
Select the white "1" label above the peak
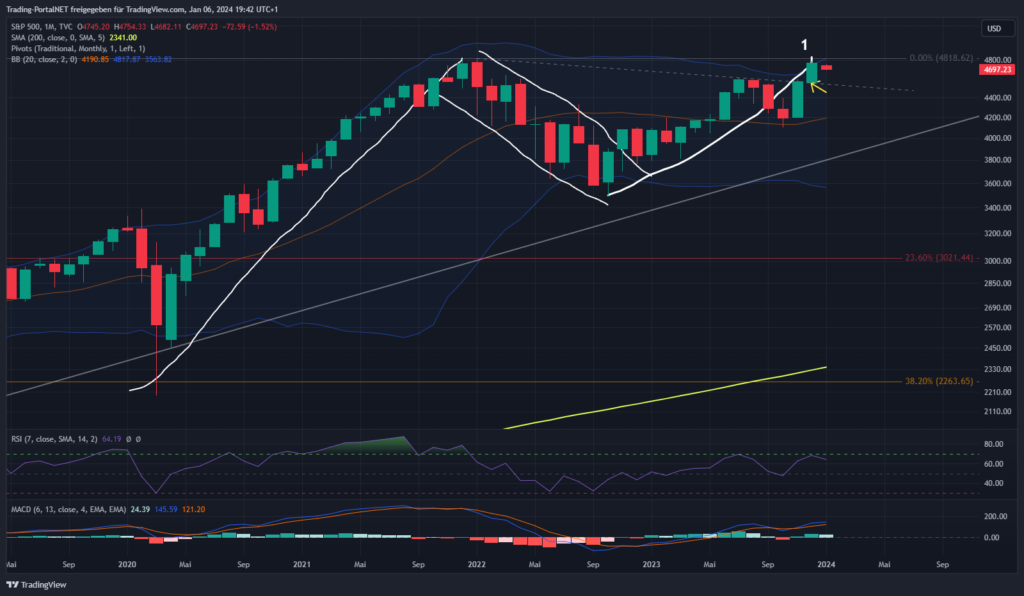pyautogui.click(x=804, y=45)
